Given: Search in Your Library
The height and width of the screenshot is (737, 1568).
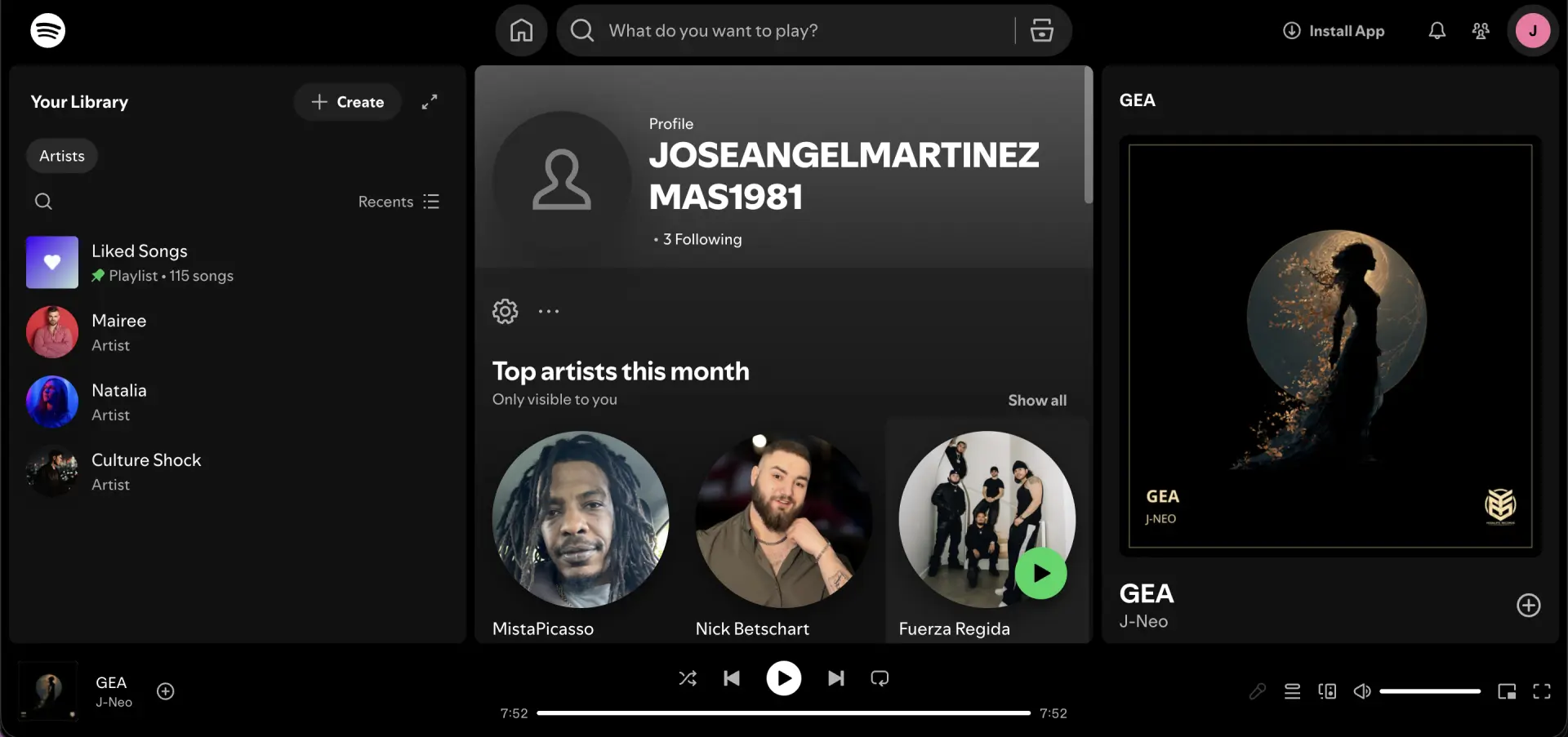Looking at the screenshot, I should coord(43,202).
